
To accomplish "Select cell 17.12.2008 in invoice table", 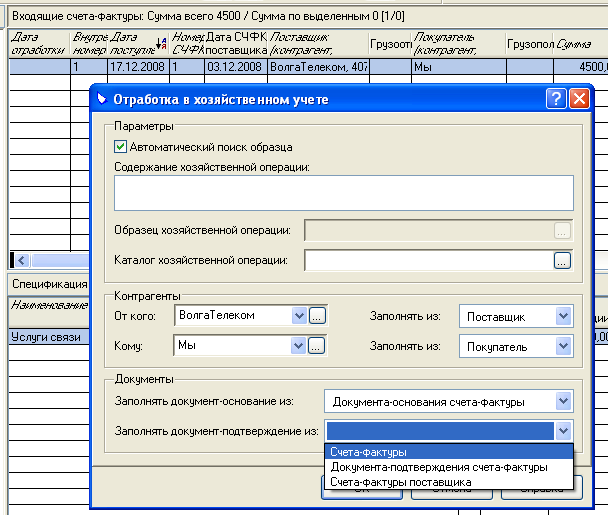I will (138, 67).
